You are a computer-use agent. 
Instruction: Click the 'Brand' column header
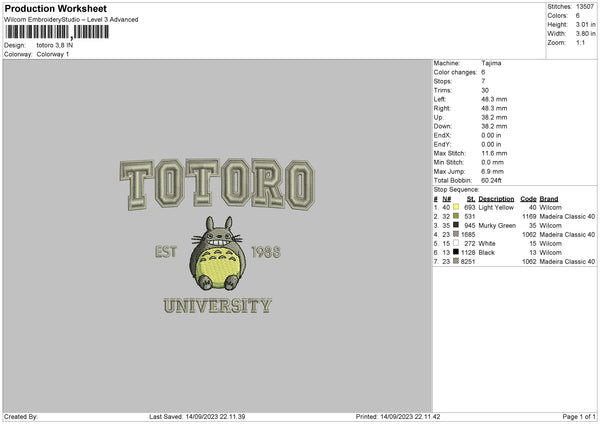(549, 199)
